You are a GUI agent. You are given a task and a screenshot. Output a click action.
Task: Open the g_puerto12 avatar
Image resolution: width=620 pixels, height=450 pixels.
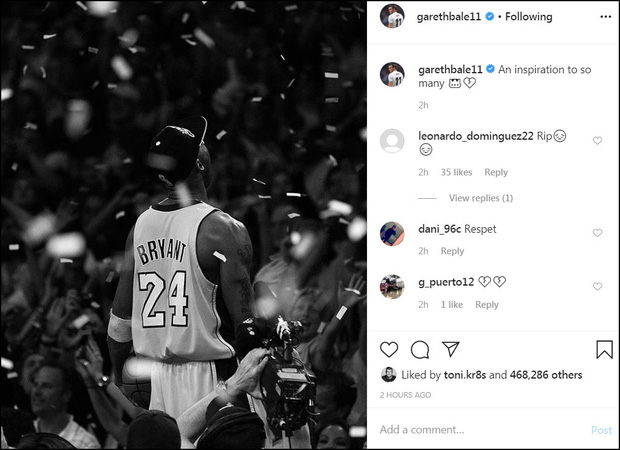click(392, 287)
